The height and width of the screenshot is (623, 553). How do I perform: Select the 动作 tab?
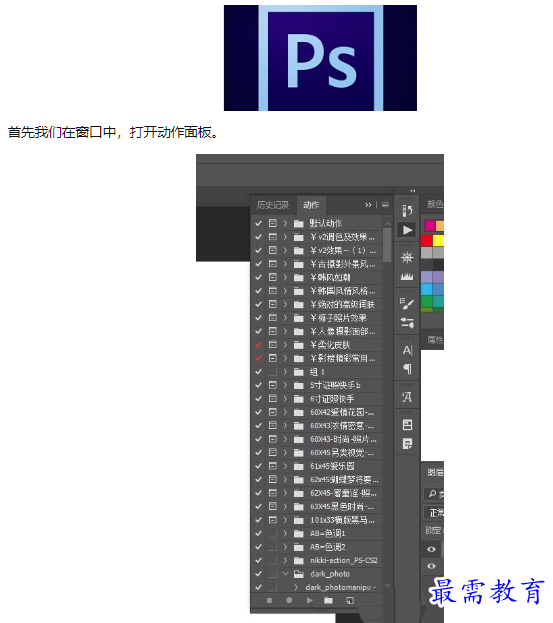coord(311,205)
